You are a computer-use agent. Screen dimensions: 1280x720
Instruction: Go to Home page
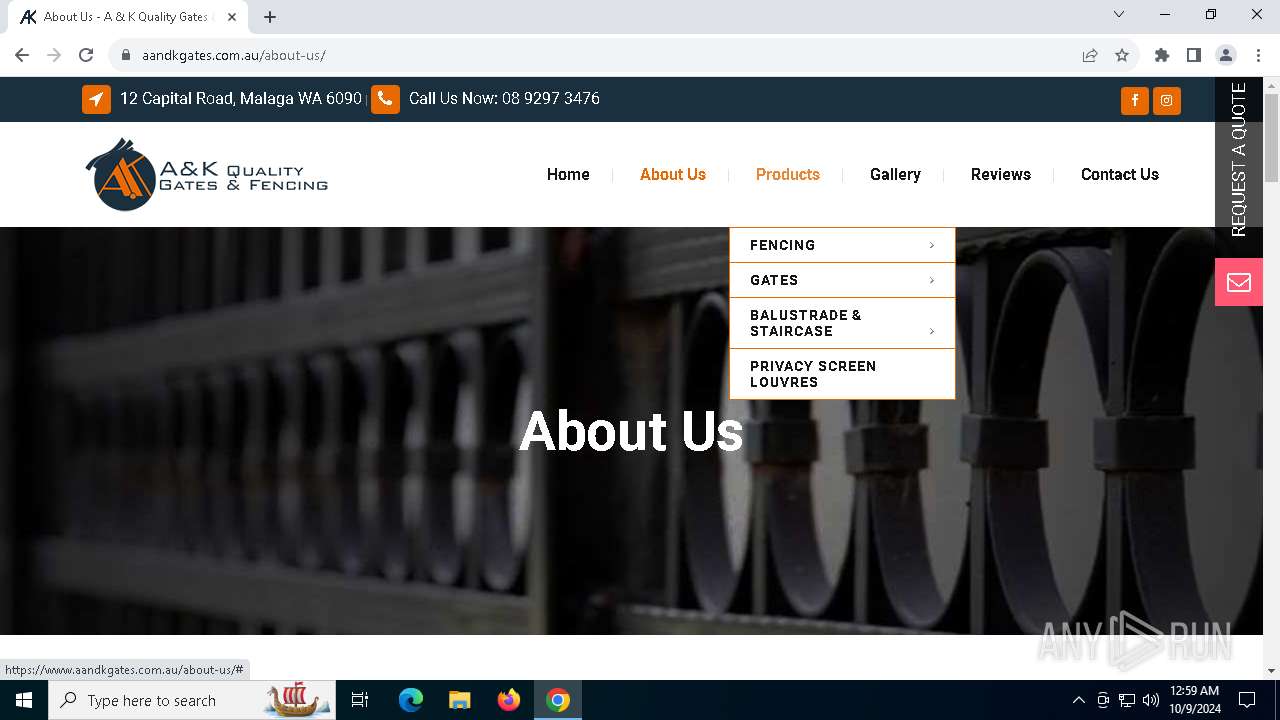568,174
